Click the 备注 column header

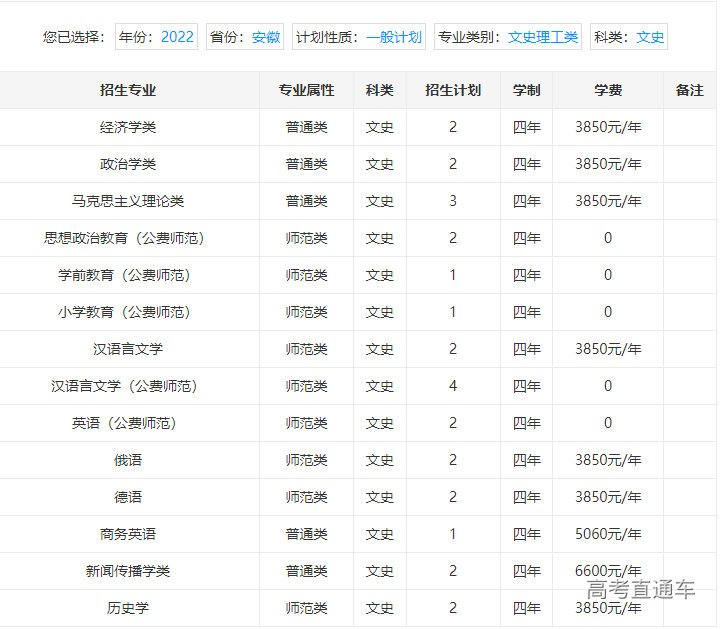click(x=690, y=90)
